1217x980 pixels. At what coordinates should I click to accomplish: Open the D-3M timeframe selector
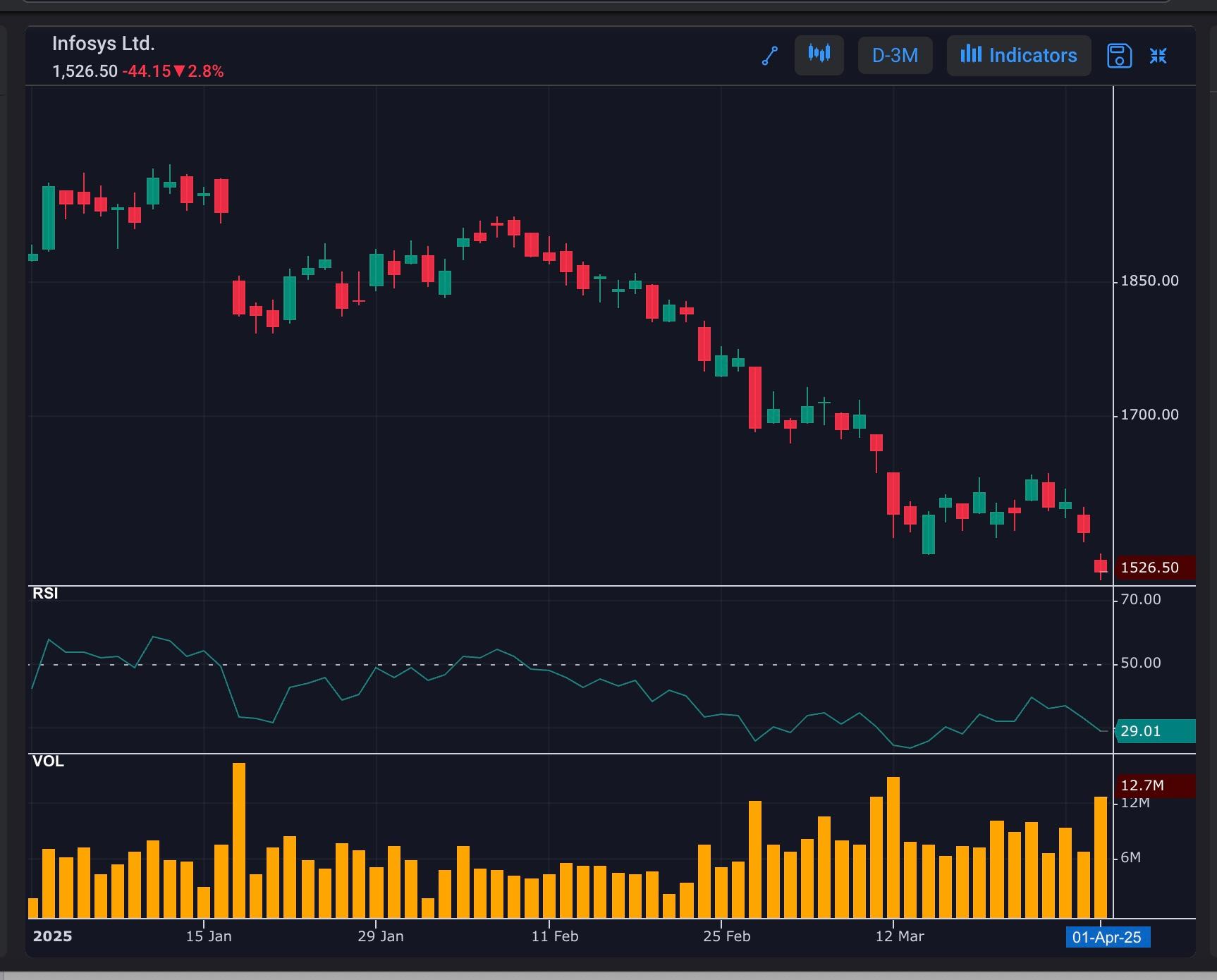tap(895, 56)
